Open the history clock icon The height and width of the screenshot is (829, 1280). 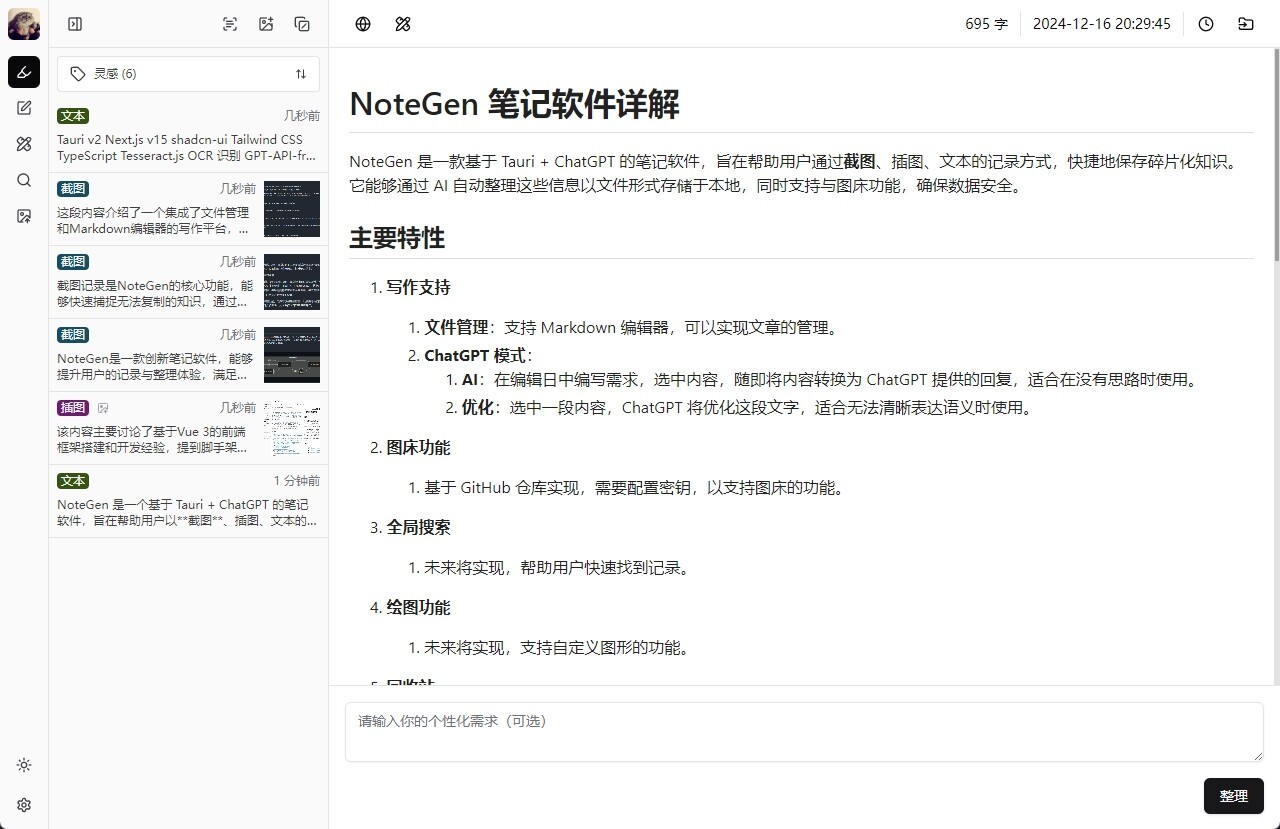(1206, 24)
